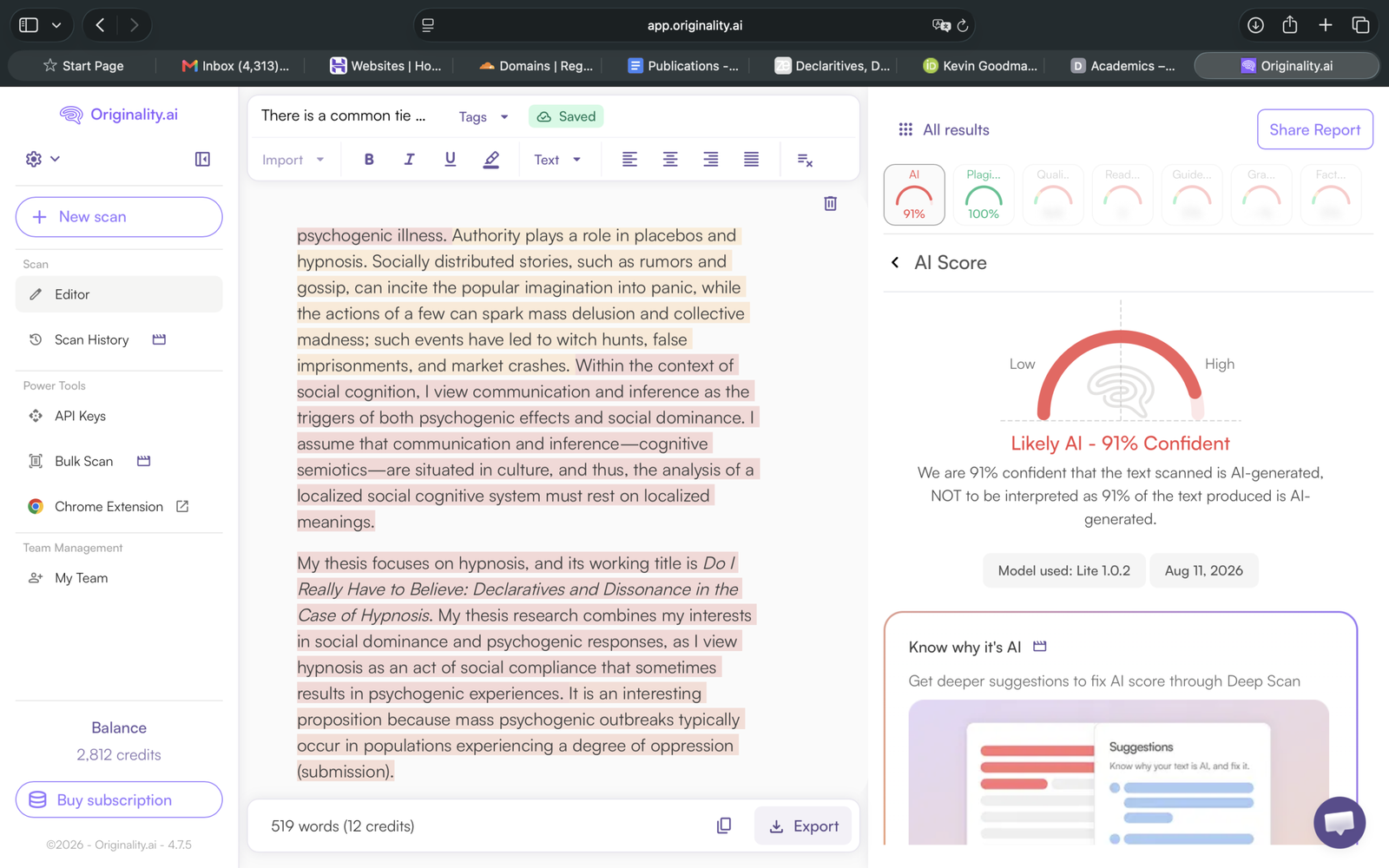This screenshot has width=1389, height=868.
Task: Switch to the Publications tab
Action: [683, 66]
